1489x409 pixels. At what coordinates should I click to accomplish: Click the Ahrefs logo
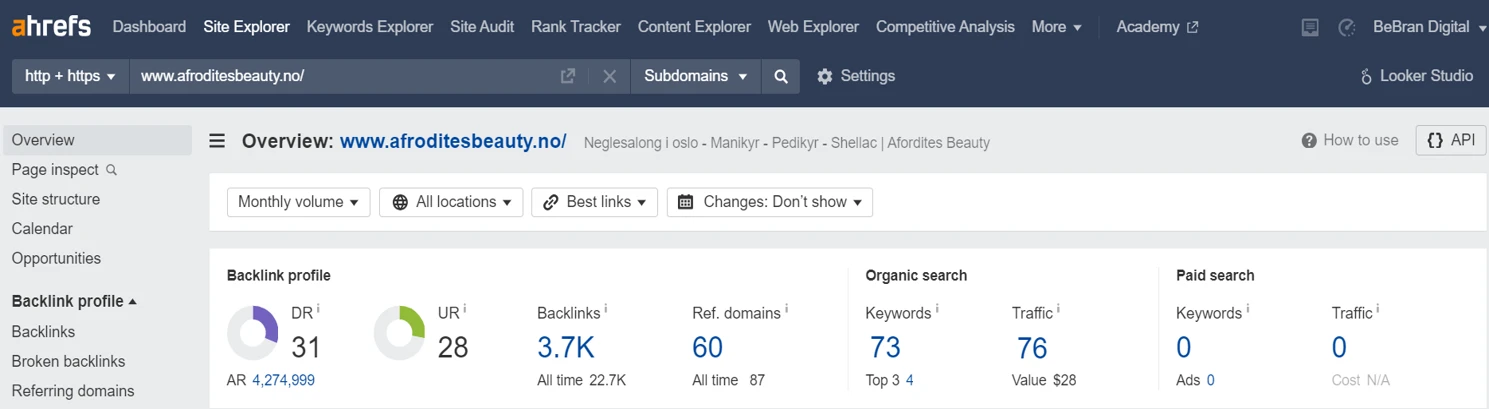click(x=51, y=26)
